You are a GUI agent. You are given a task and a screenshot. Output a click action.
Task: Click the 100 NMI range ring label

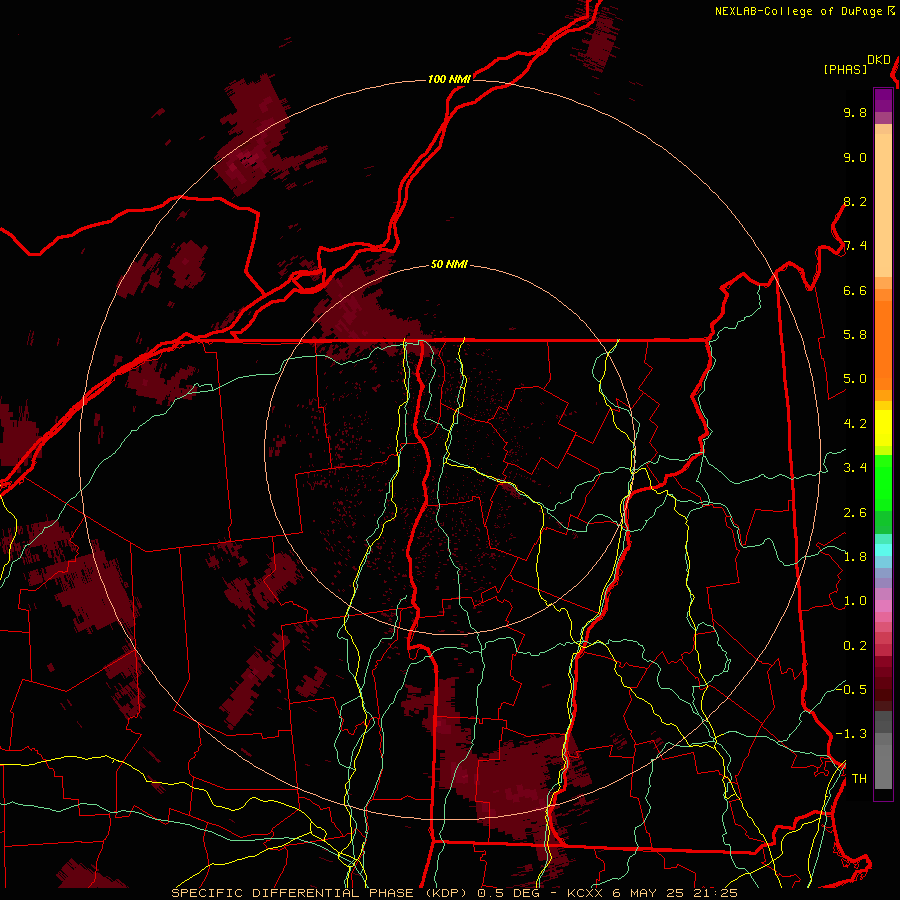[x=449, y=79]
